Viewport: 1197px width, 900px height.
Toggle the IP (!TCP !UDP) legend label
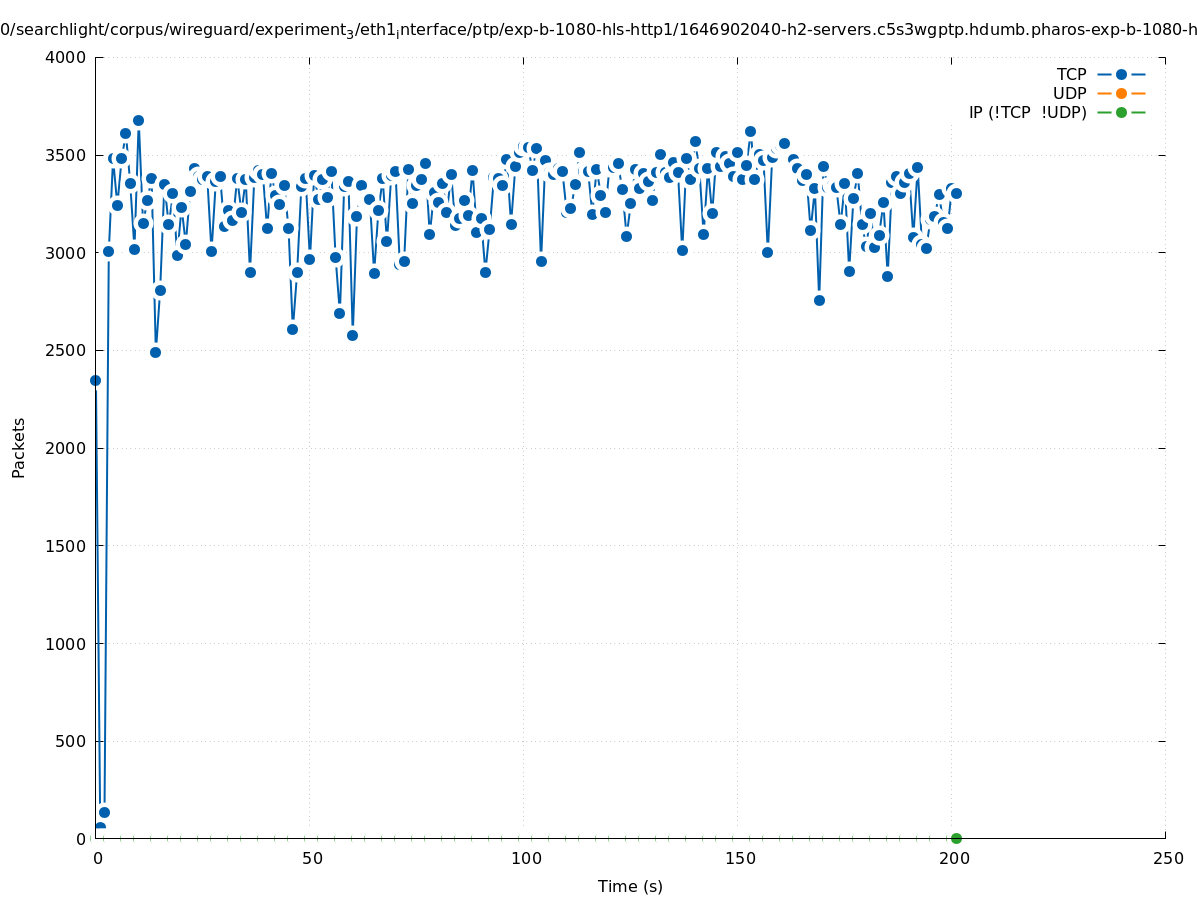tap(1027, 112)
